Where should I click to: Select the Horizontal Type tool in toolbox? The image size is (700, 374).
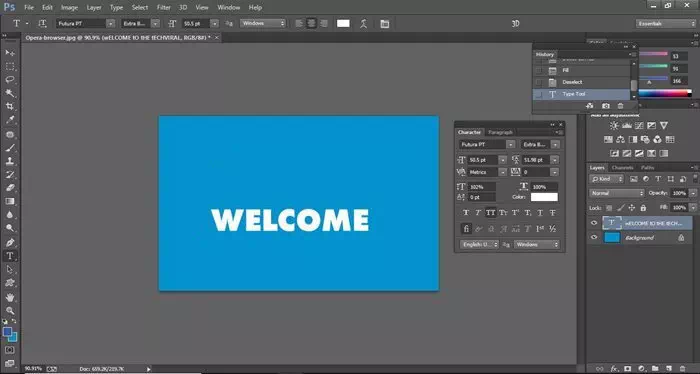(10, 256)
